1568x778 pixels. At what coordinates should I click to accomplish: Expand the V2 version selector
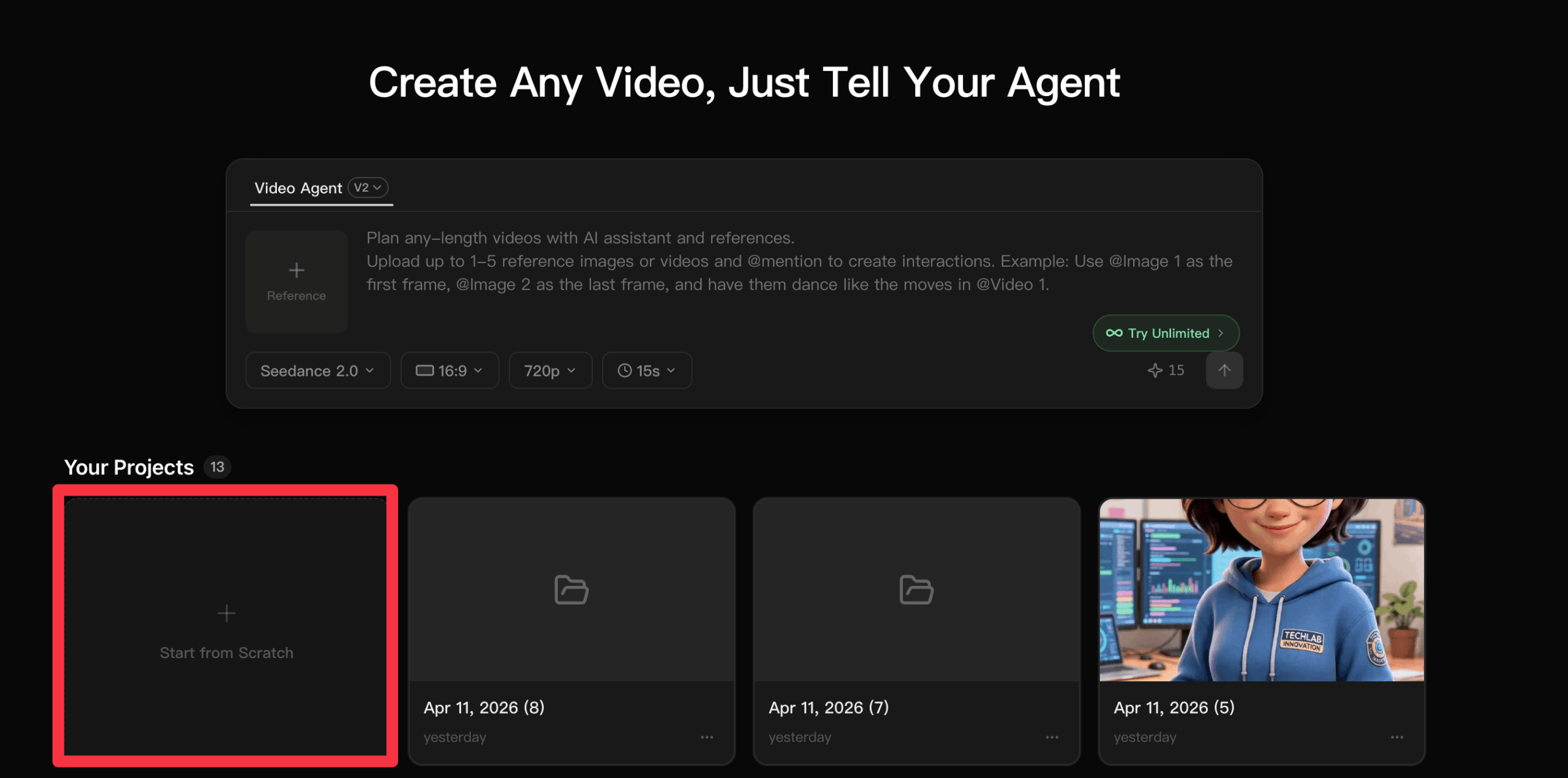pyautogui.click(x=368, y=187)
